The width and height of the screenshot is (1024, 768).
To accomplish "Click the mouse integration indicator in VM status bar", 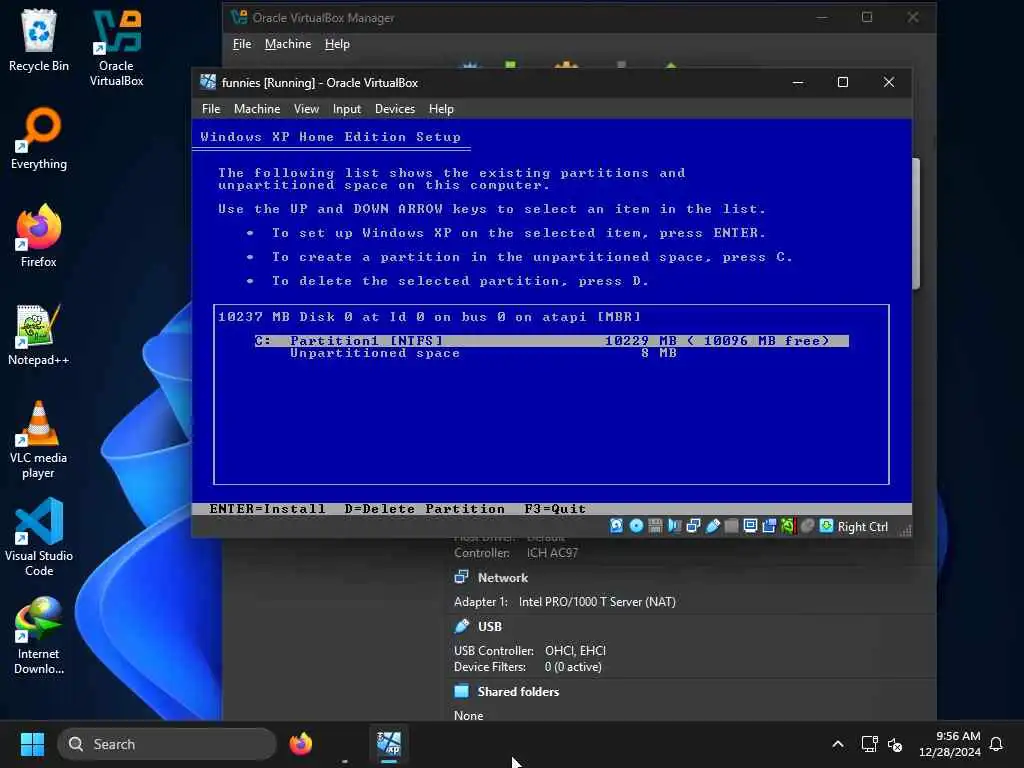I will coord(807,526).
